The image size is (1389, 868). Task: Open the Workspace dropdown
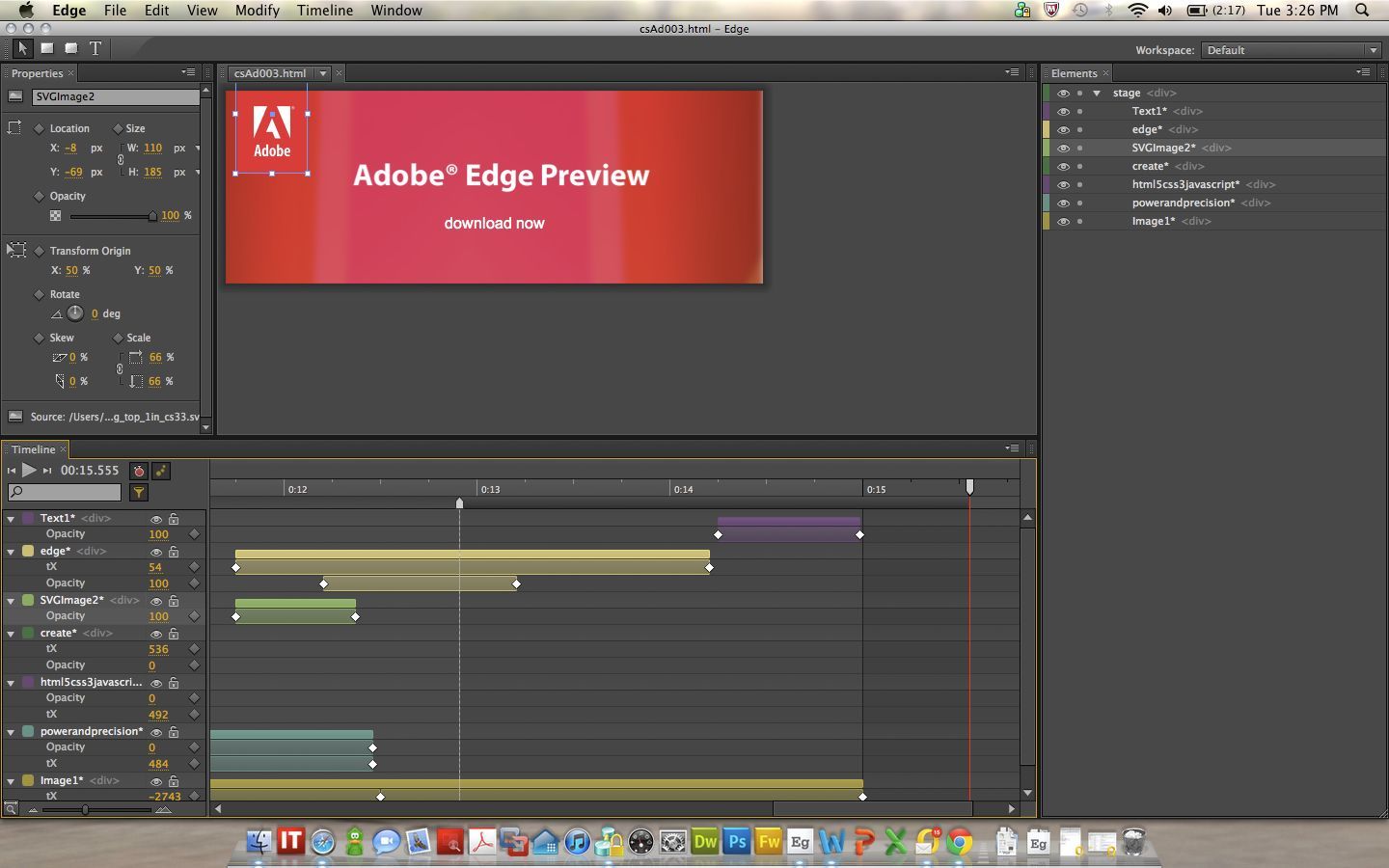(1292, 50)
